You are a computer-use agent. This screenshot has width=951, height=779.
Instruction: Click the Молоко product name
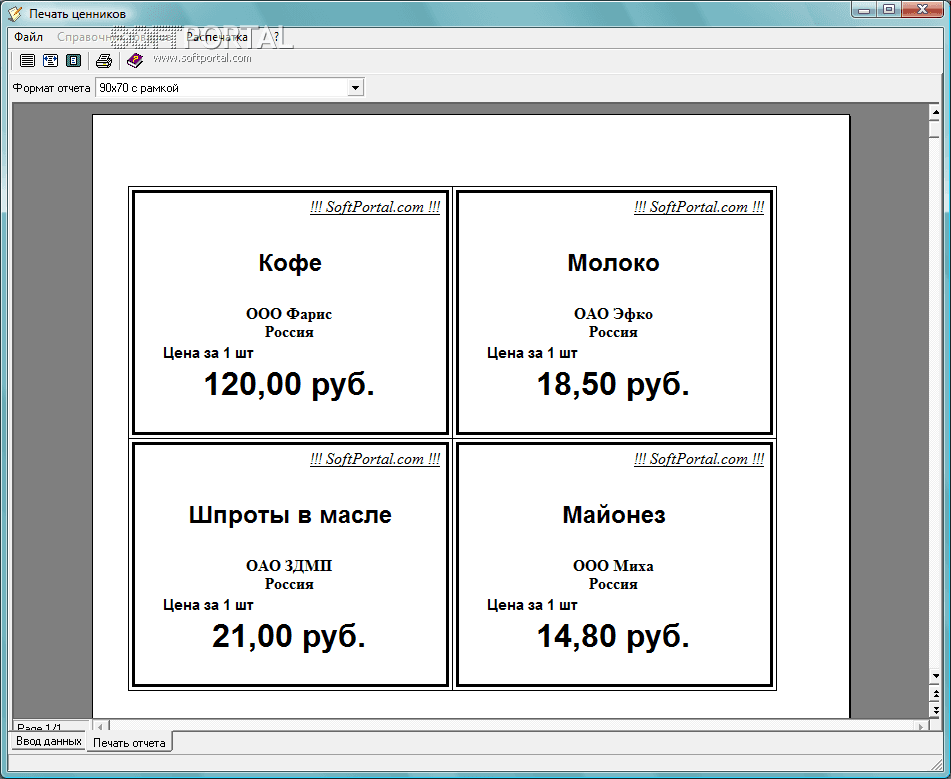(613, 263)
